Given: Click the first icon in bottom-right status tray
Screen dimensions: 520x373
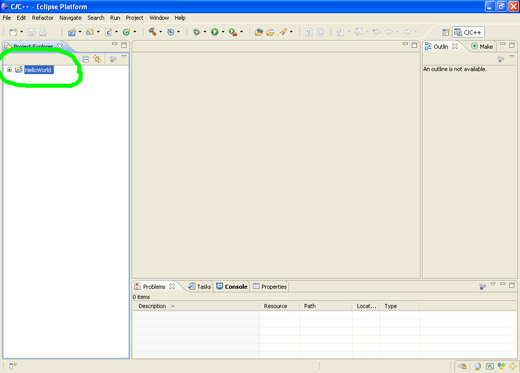Looking at the screenshot, I should click(462, 366).
